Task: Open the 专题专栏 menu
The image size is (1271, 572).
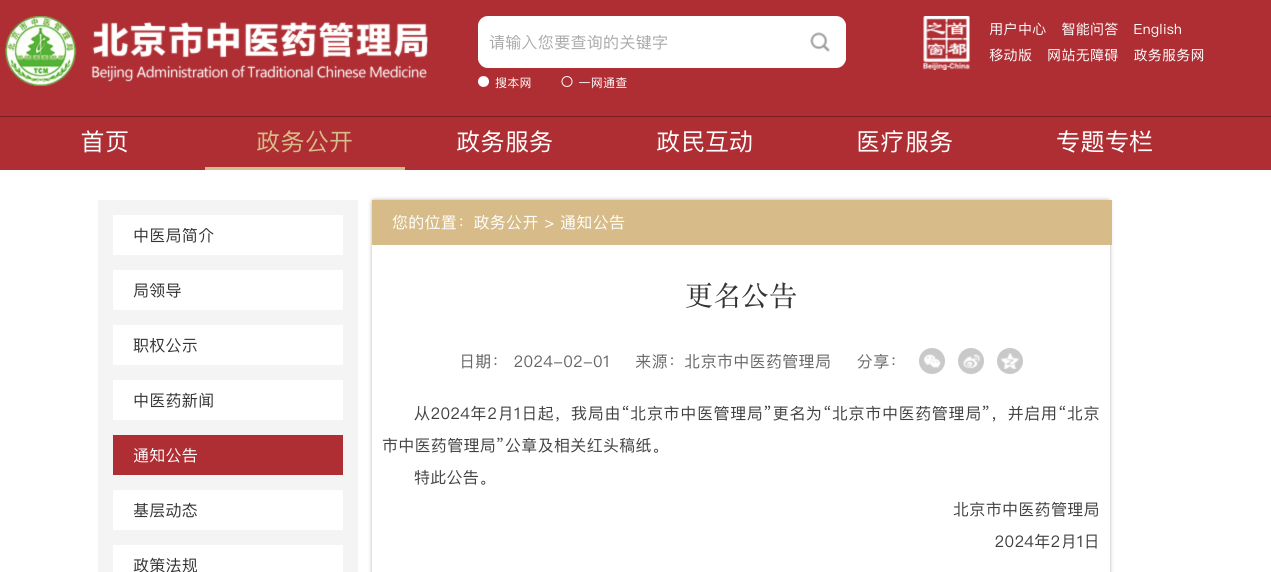Action: [1105, 142]
